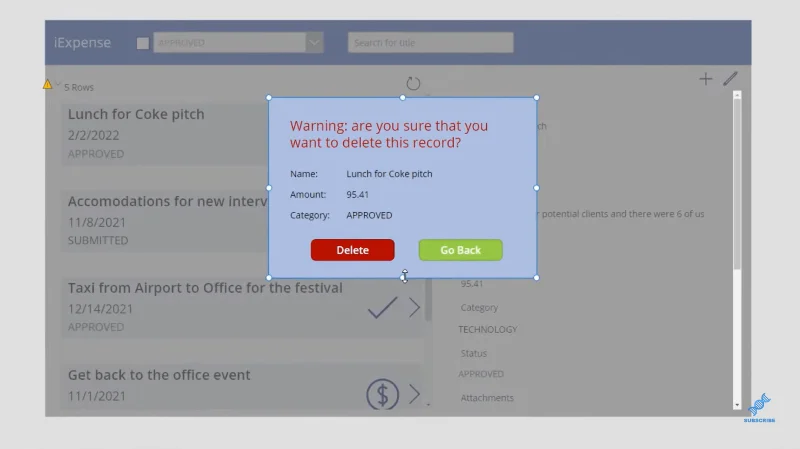This screenshot has width=800, height=449.
Task: Click the Subscribe DNA logo
Action: [x=759, y=407]
